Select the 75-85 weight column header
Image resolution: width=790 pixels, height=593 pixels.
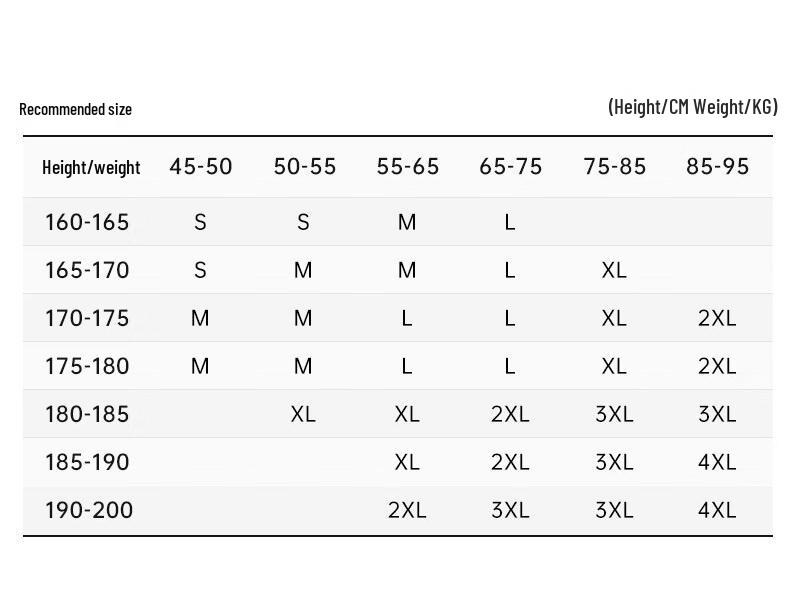point(614,167)
